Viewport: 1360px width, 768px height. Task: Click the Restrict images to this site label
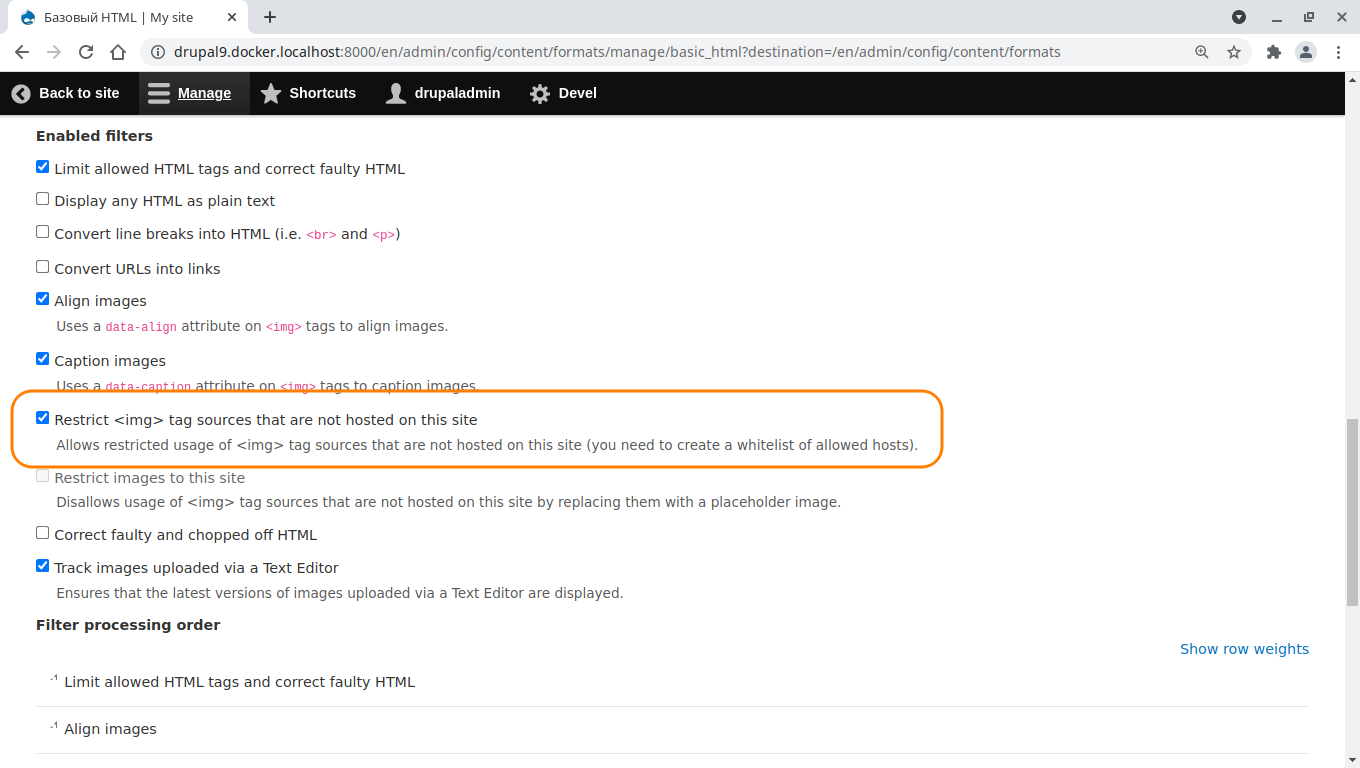[x=150, y=478]
